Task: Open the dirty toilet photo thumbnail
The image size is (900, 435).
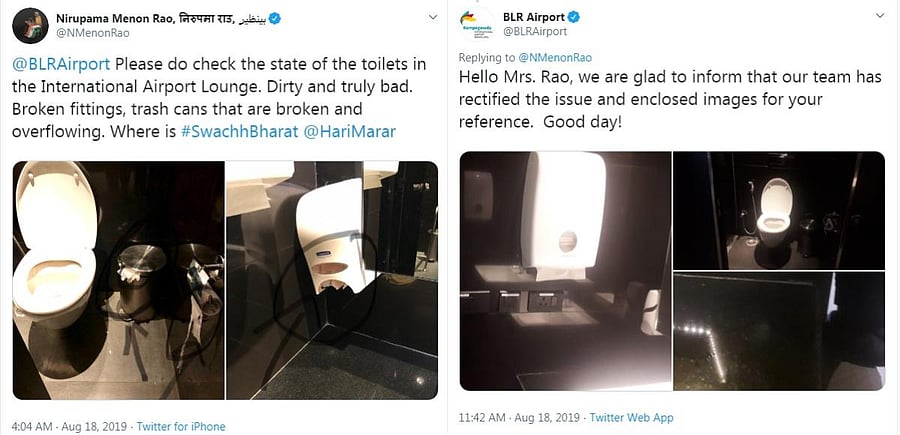Action: 118,280
